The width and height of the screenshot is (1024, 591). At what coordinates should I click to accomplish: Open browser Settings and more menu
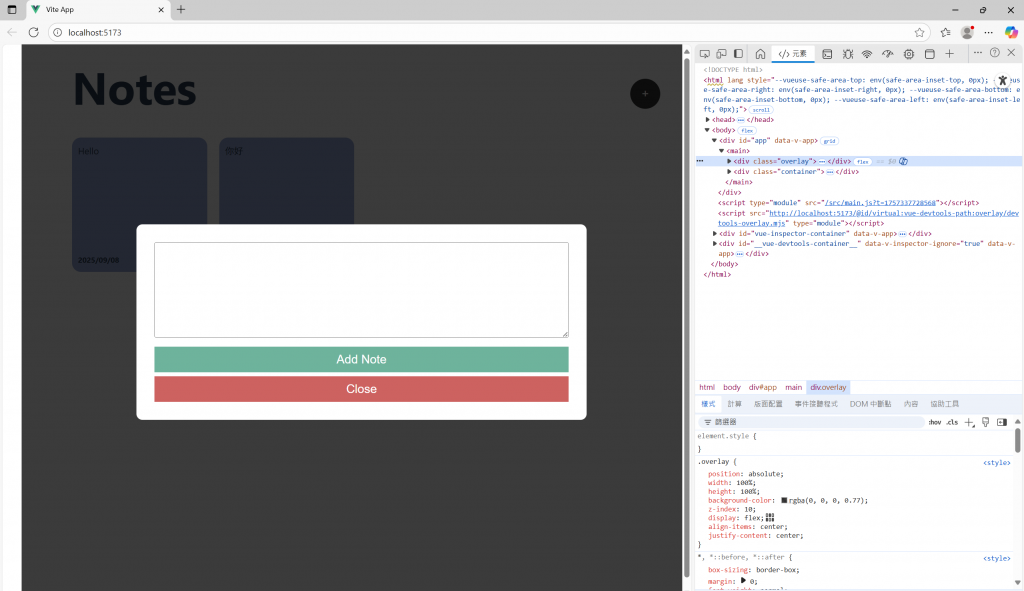tap(989, 33)
